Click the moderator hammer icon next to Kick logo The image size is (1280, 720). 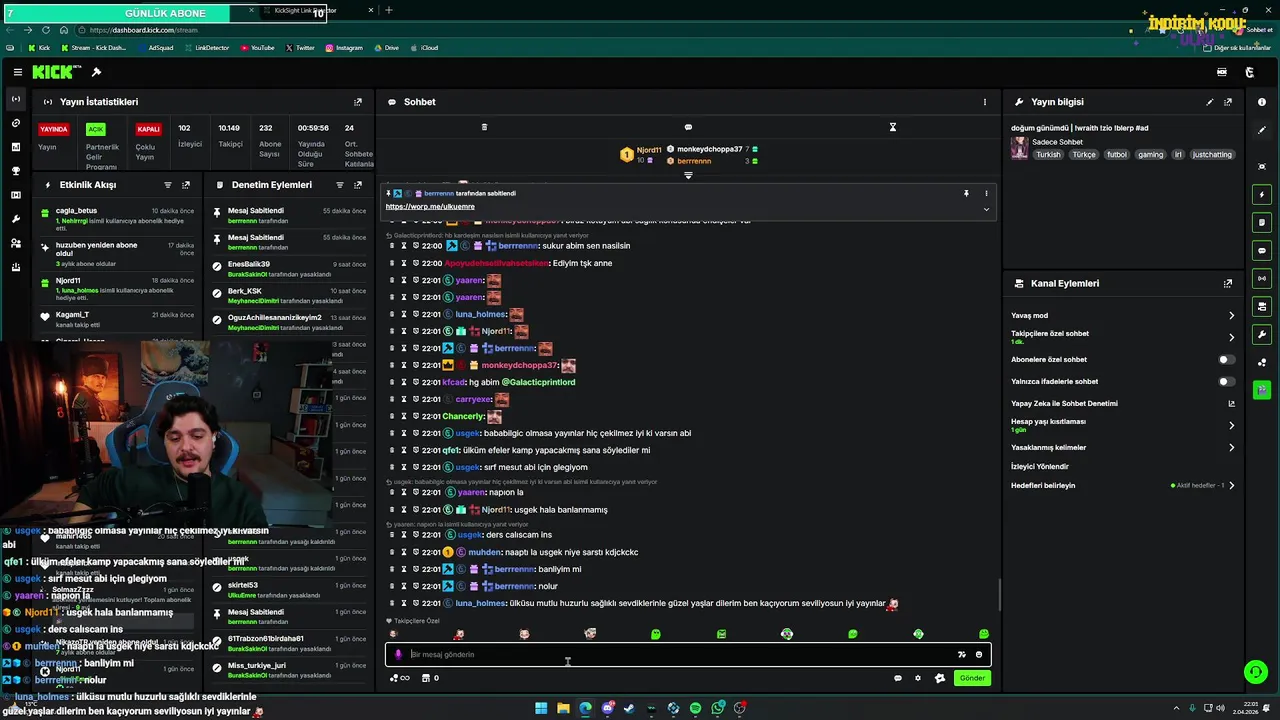point(96,72)
